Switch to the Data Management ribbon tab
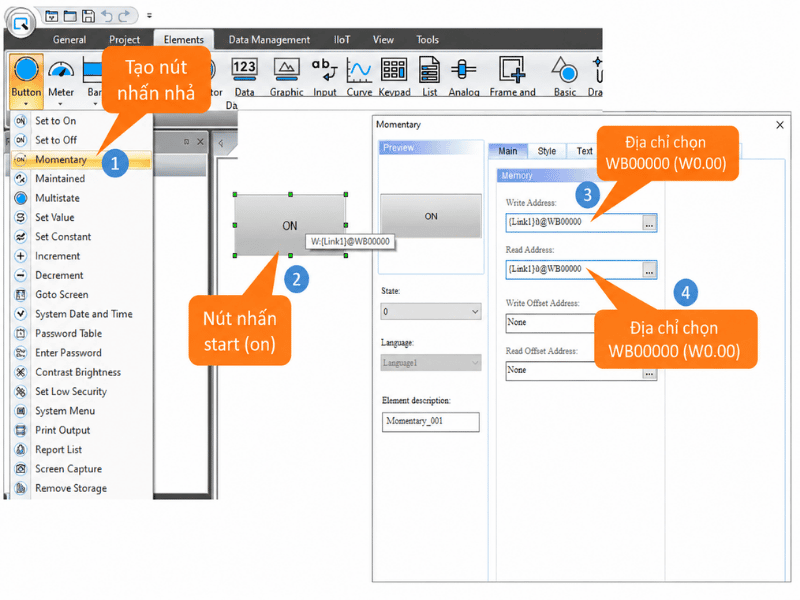This screenshot has width=800, height=600. pos(269,40)
